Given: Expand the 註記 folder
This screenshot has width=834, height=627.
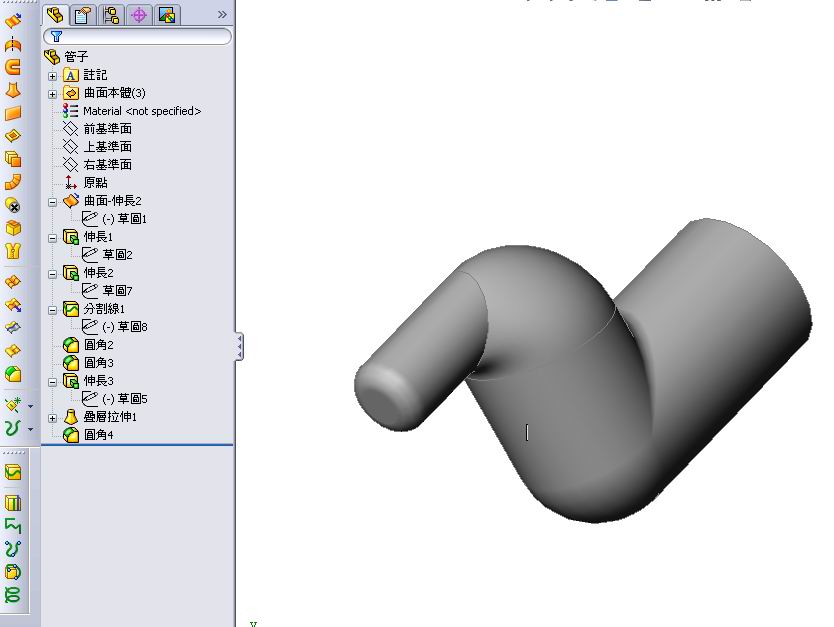Looking at the screenshot, I should point(52,76).
